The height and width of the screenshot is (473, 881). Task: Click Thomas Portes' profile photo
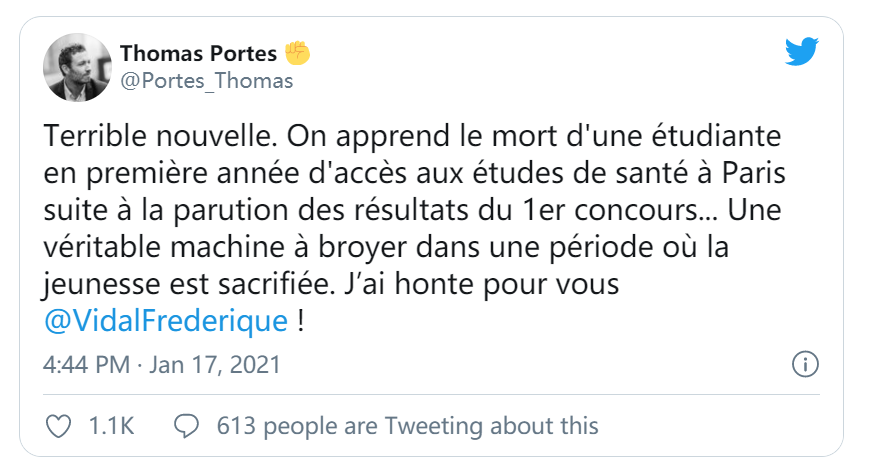pyautogui.click(x=77, y=68)
